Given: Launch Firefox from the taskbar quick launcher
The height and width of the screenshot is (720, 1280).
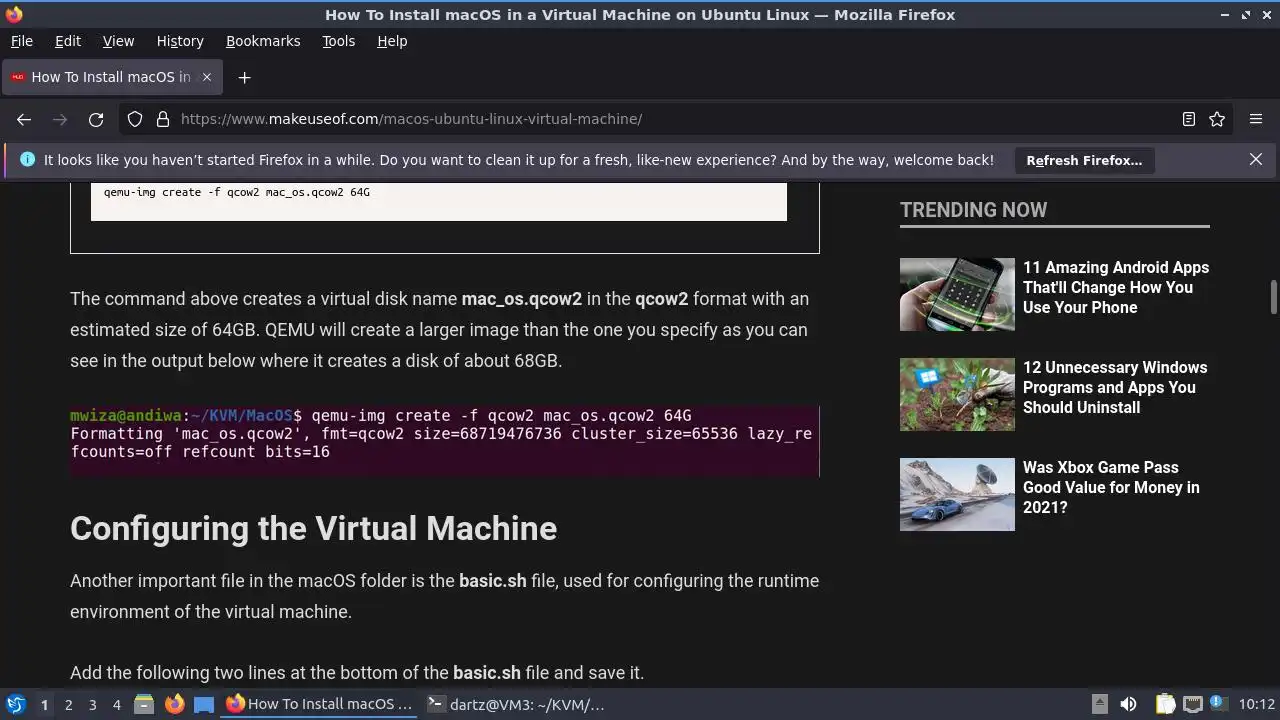Looking at the screenshot, I should [x=174, y=704].
